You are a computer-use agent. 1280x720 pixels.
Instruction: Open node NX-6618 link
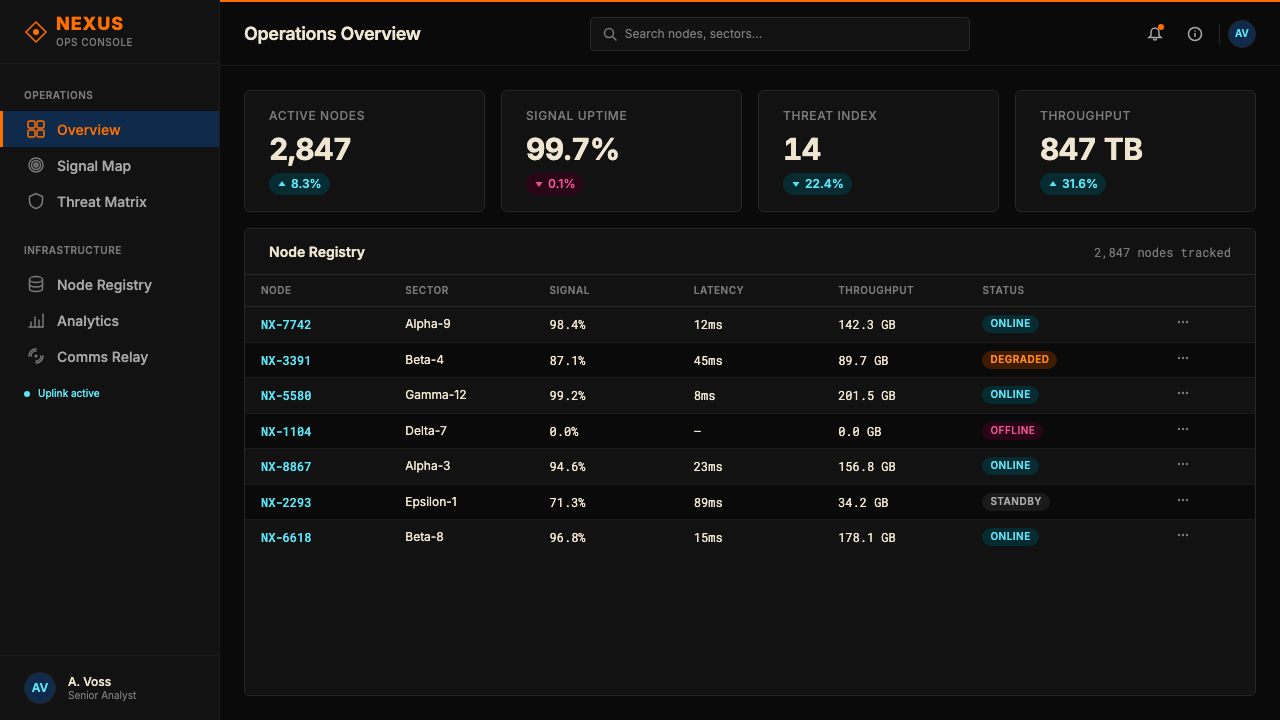click(x=286, y=538)
